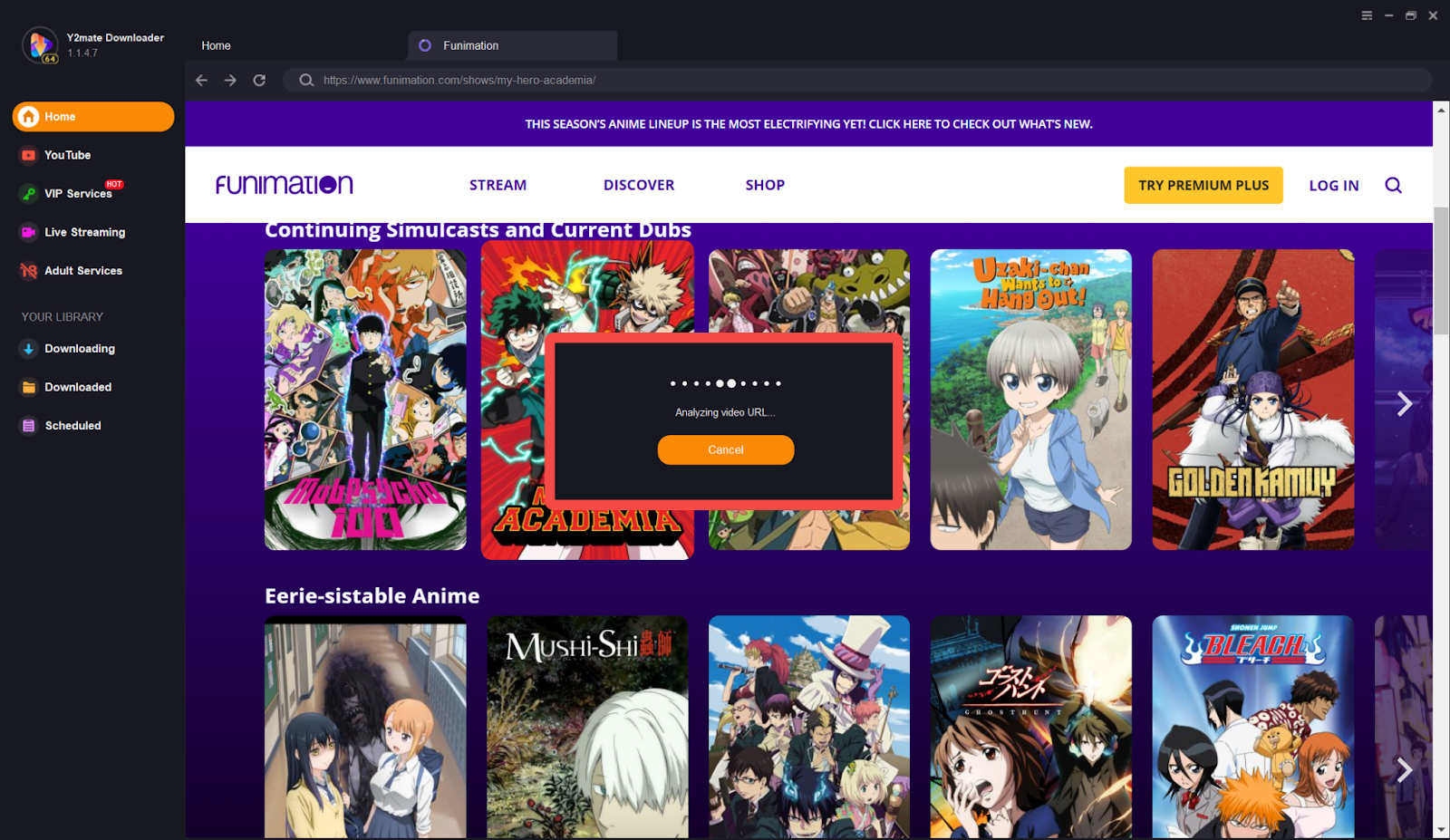
Task: Click the vertical scrollbar thumb
Action: 1441,271
